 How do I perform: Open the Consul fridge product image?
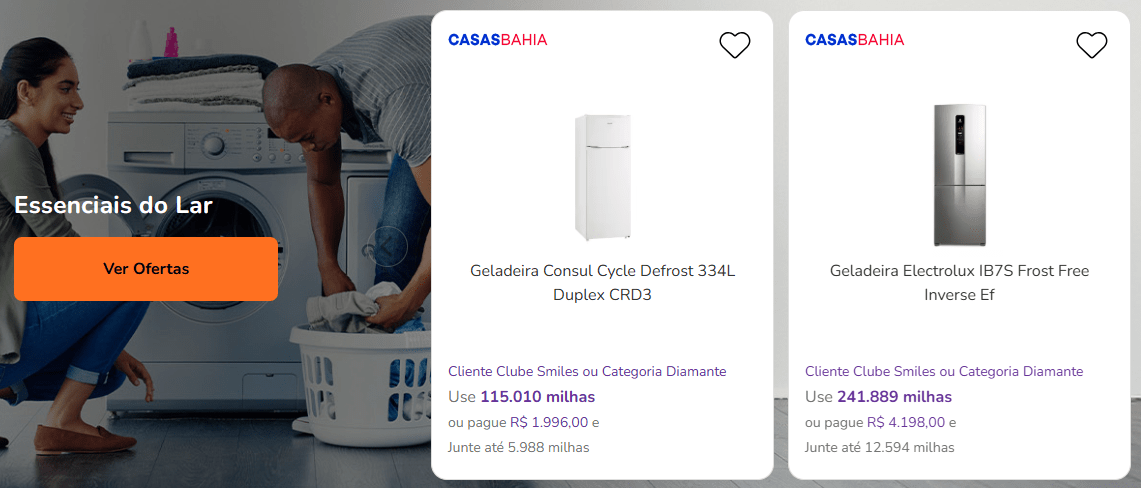click(x=602, y=177)
